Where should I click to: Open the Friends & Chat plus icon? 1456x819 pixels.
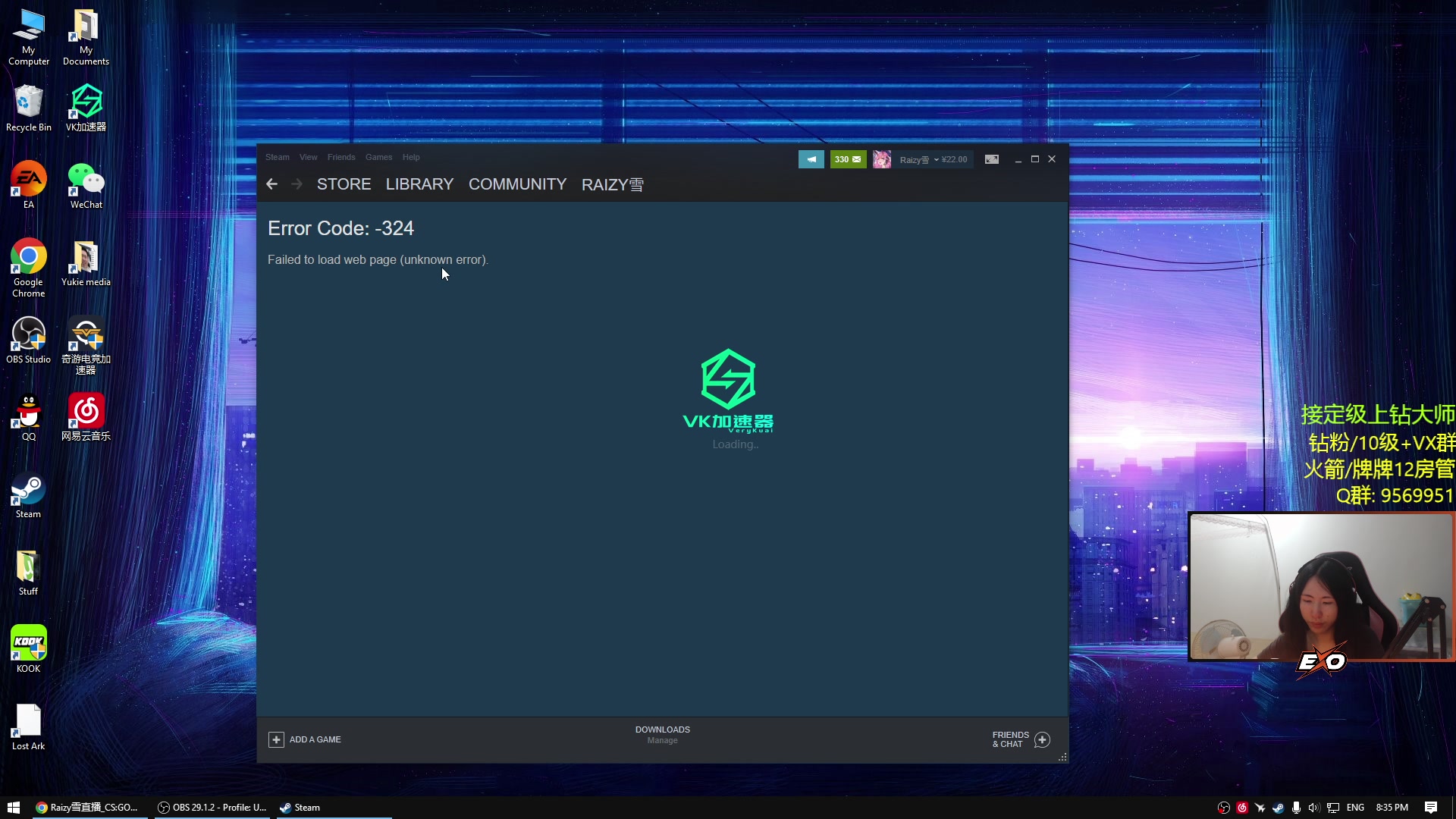1043,739
